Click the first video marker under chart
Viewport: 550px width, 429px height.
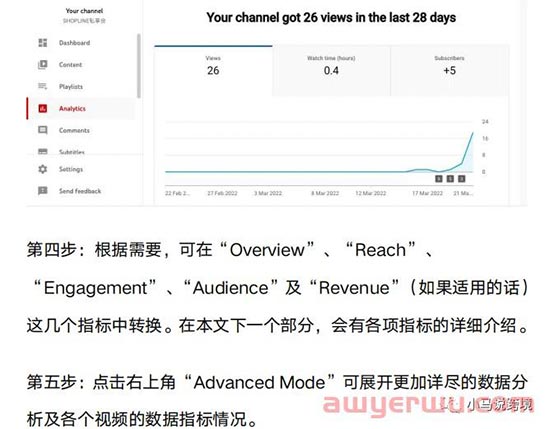pyautogui.click(x=438, y=179)
